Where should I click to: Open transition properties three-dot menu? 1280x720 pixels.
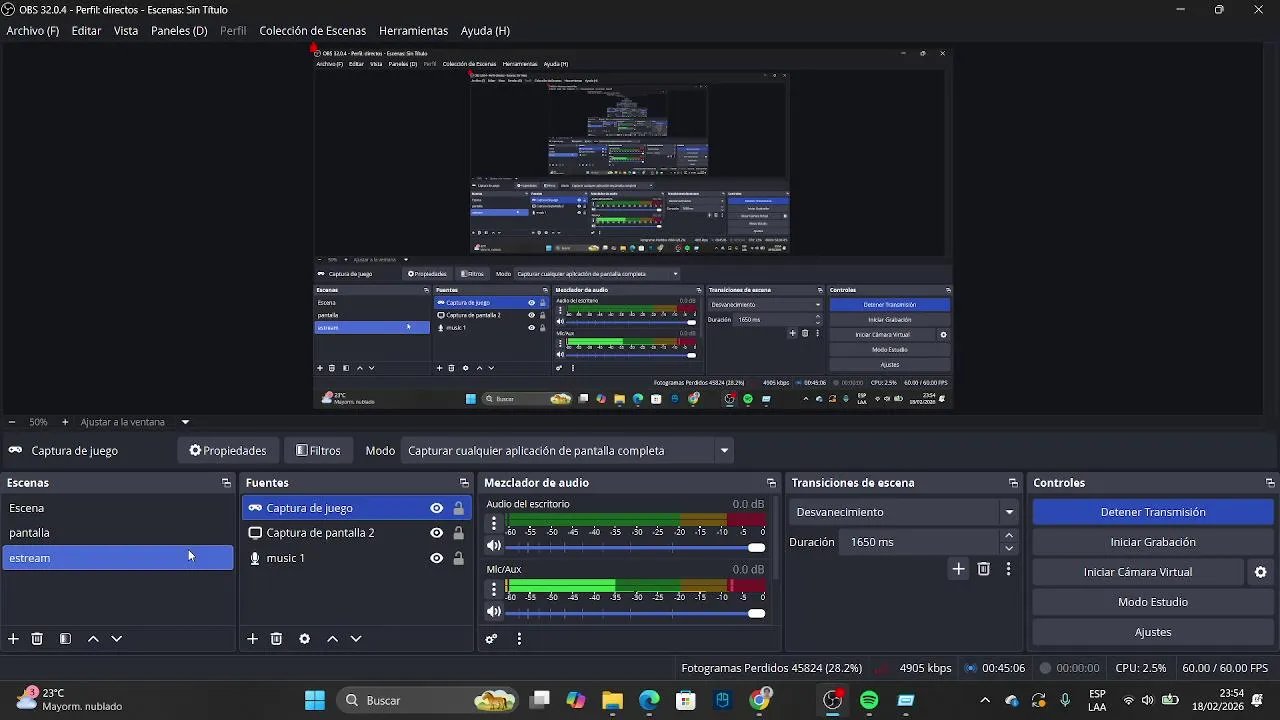pos(1008,569)
